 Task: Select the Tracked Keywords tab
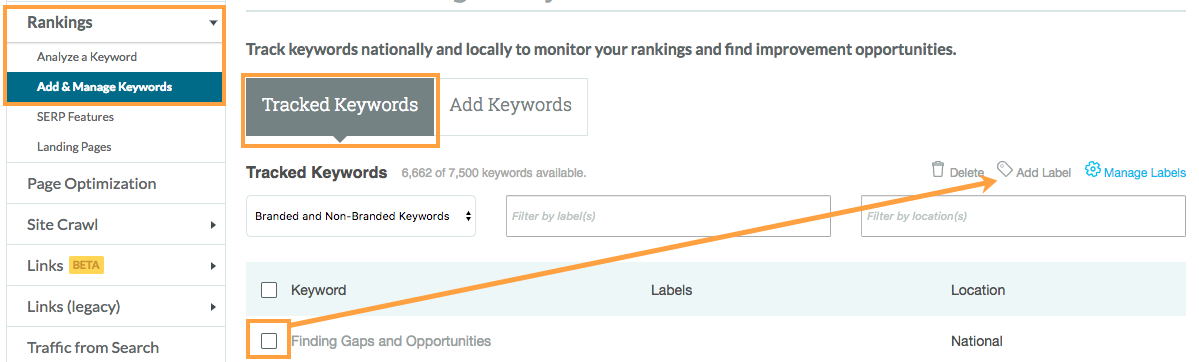(x=340, y=106)
